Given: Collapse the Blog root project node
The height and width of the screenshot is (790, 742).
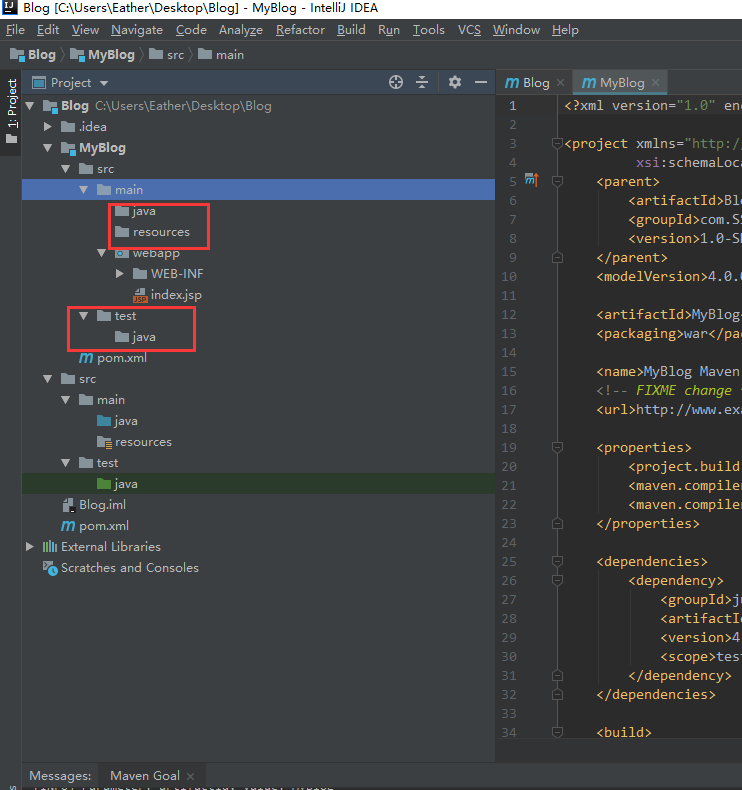Looking at the screenshot, I should coord(30,106).
